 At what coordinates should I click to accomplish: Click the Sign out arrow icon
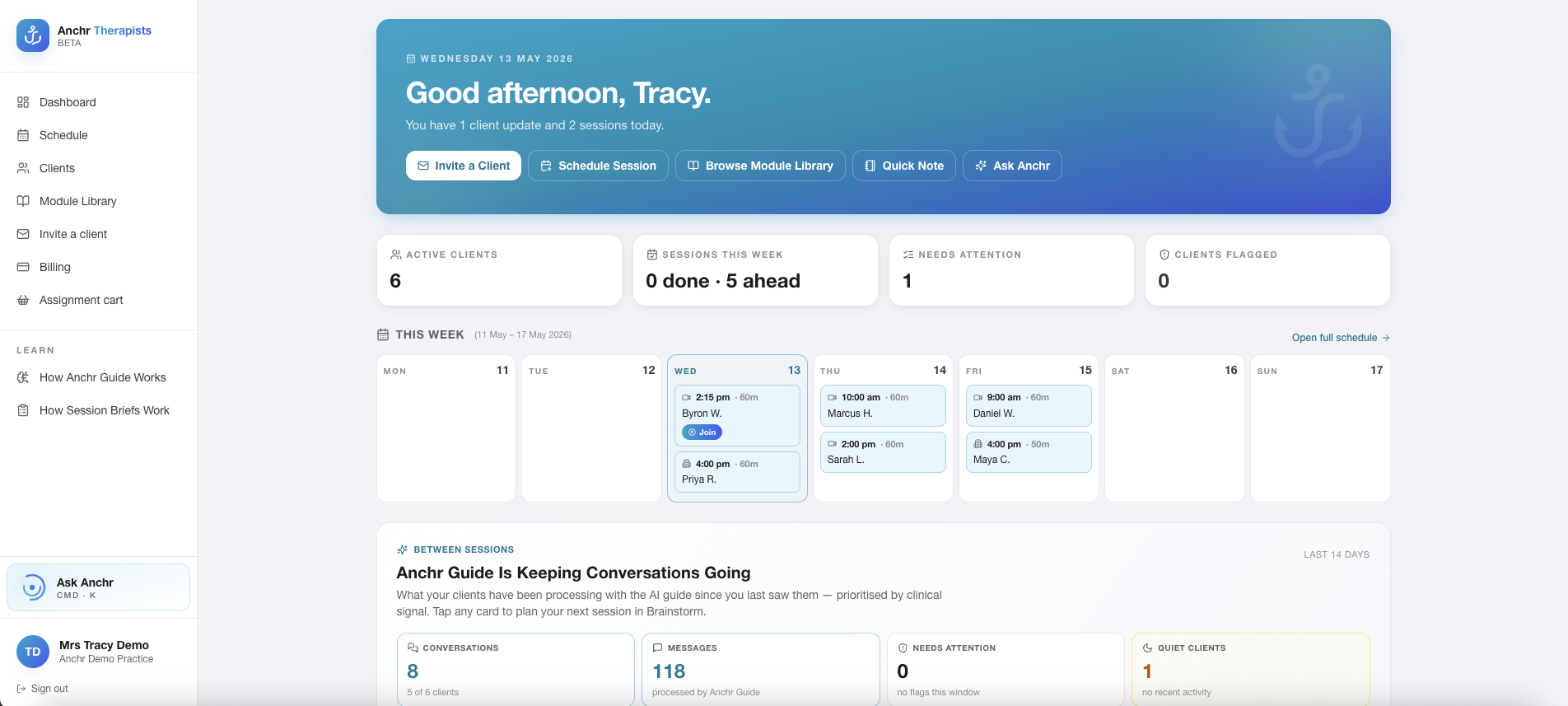click(x=21, y=689)
